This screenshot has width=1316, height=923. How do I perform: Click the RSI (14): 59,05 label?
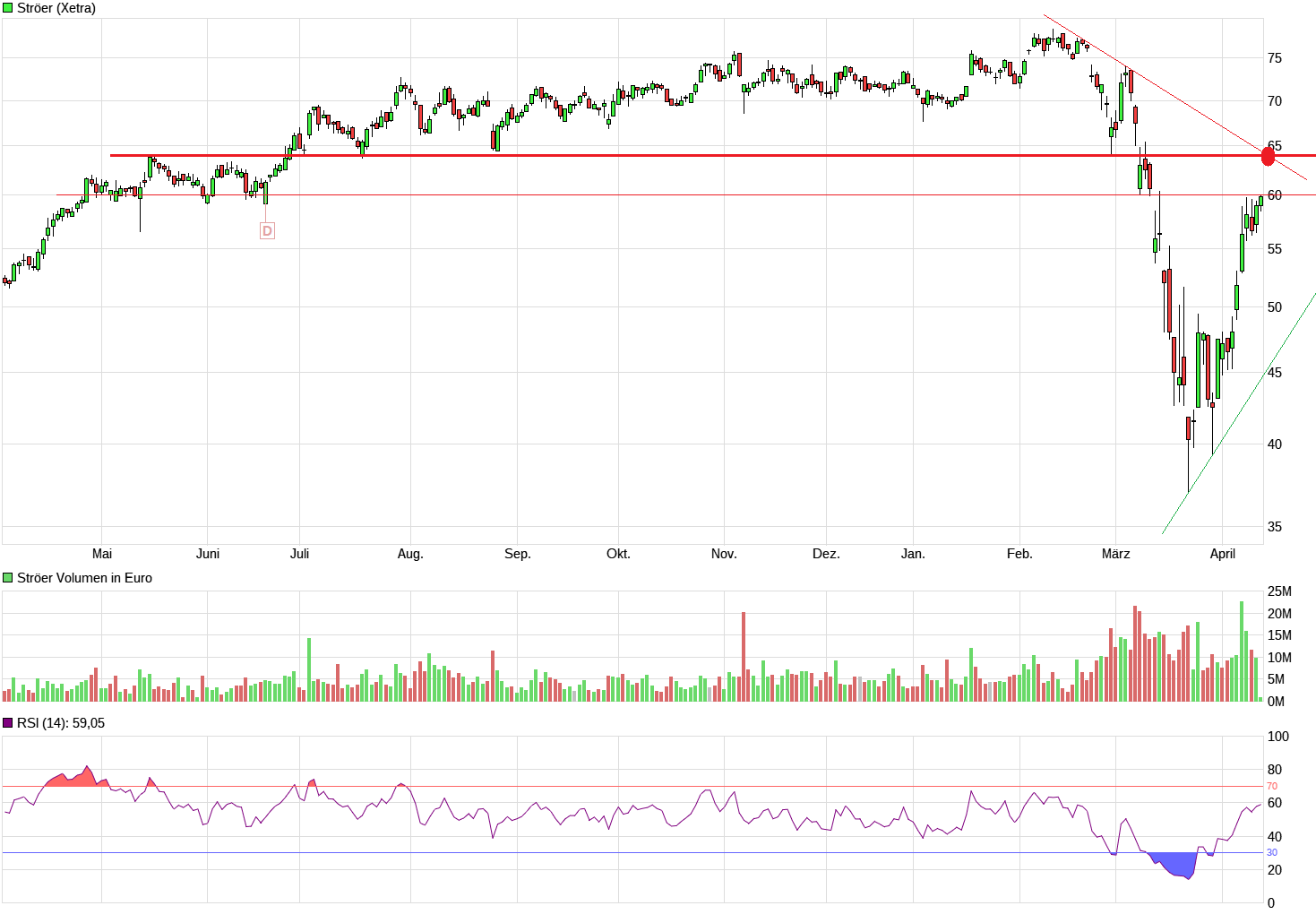(x=61, y=723)
